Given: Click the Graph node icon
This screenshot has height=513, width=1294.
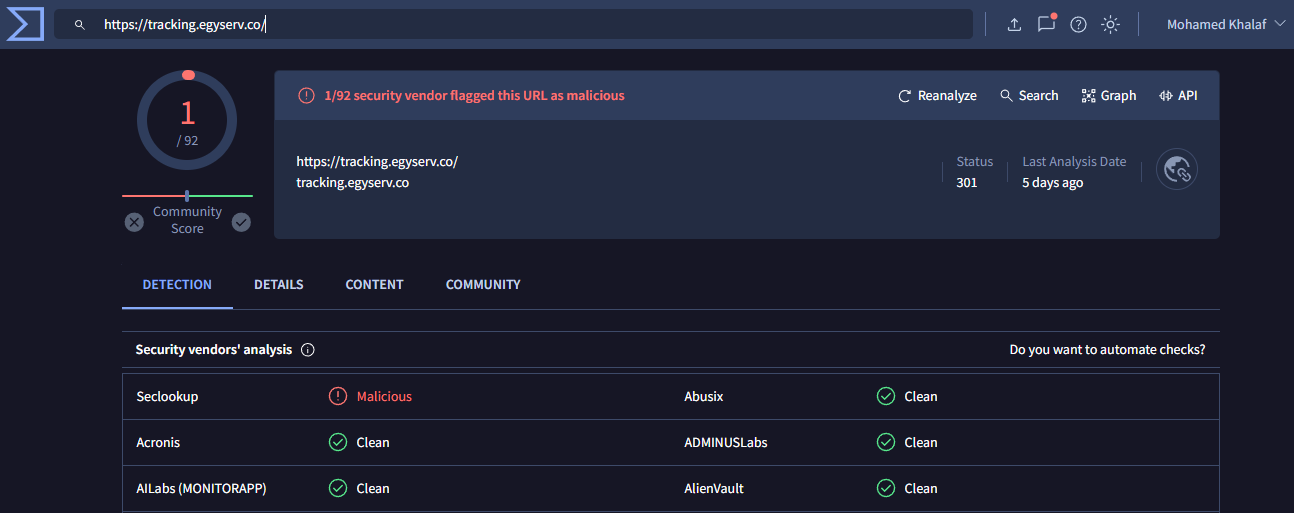Looking at the screenshot, I should point(1089,96).
